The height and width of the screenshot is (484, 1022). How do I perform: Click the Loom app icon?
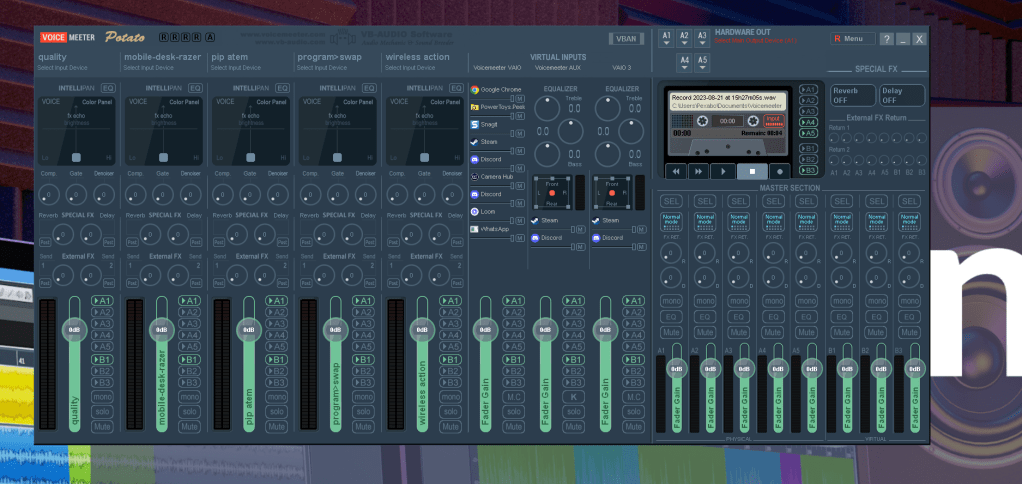(x=474, y=212)
